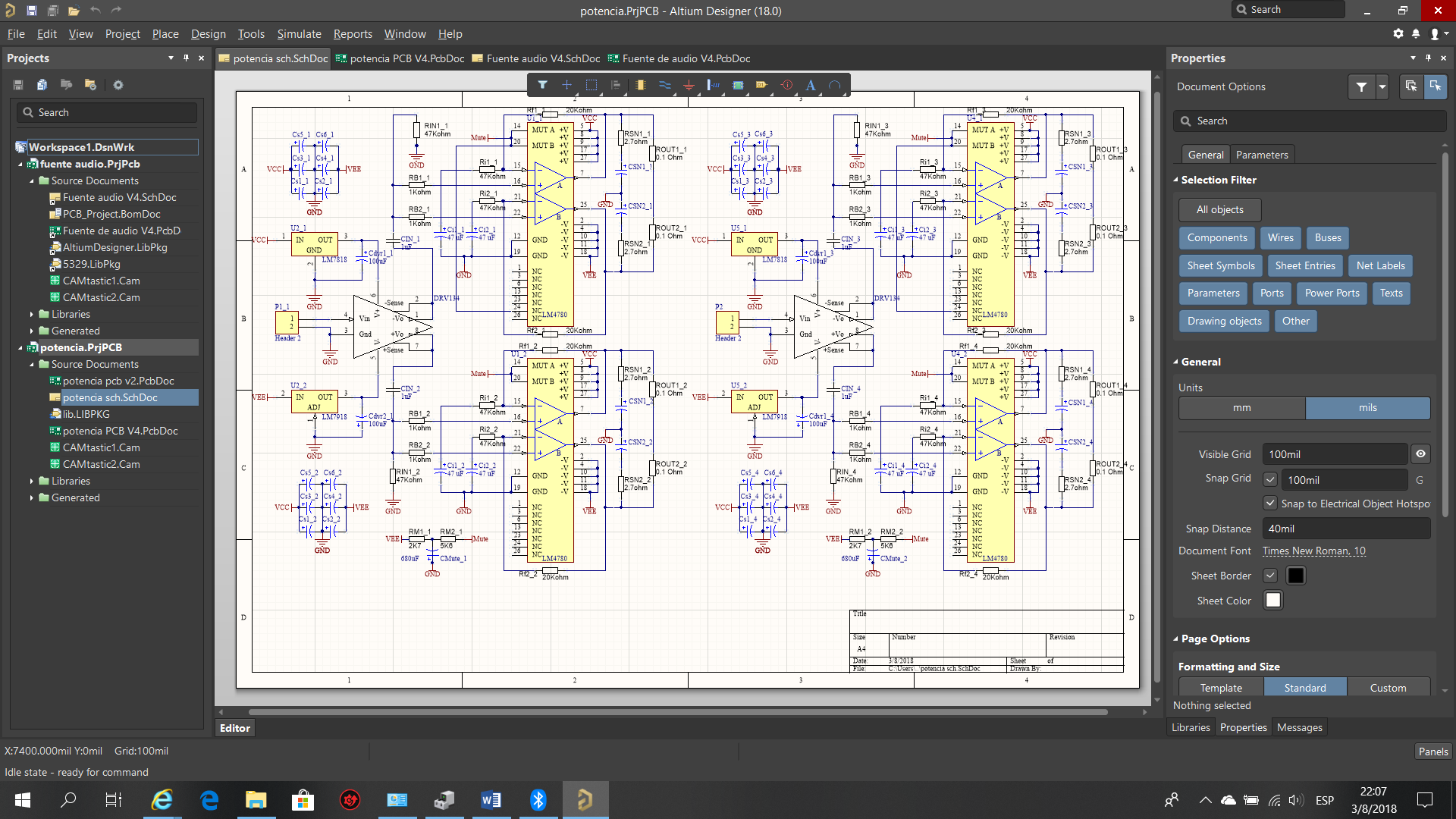1456x819 pixels.
Task: Place a GND power port symbol
Action: point(689,85)
